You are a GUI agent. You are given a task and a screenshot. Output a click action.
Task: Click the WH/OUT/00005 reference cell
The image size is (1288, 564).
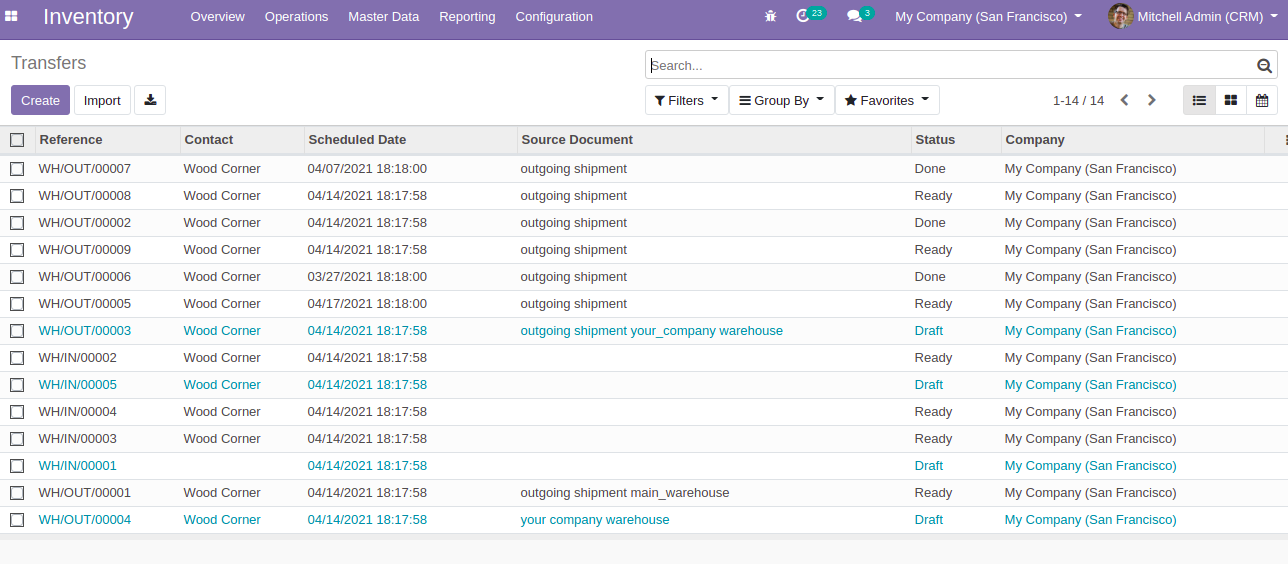85,304
